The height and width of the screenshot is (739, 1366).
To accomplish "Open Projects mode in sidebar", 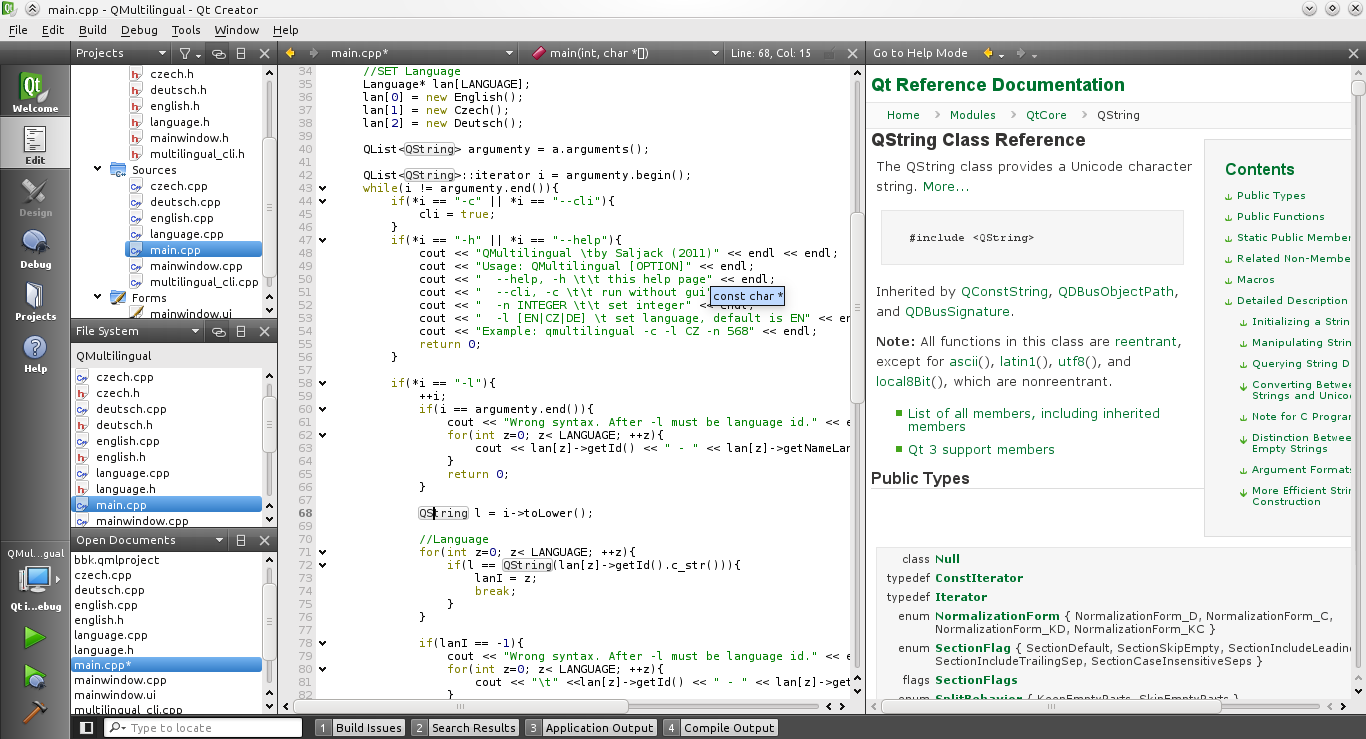I will (35, 300).
